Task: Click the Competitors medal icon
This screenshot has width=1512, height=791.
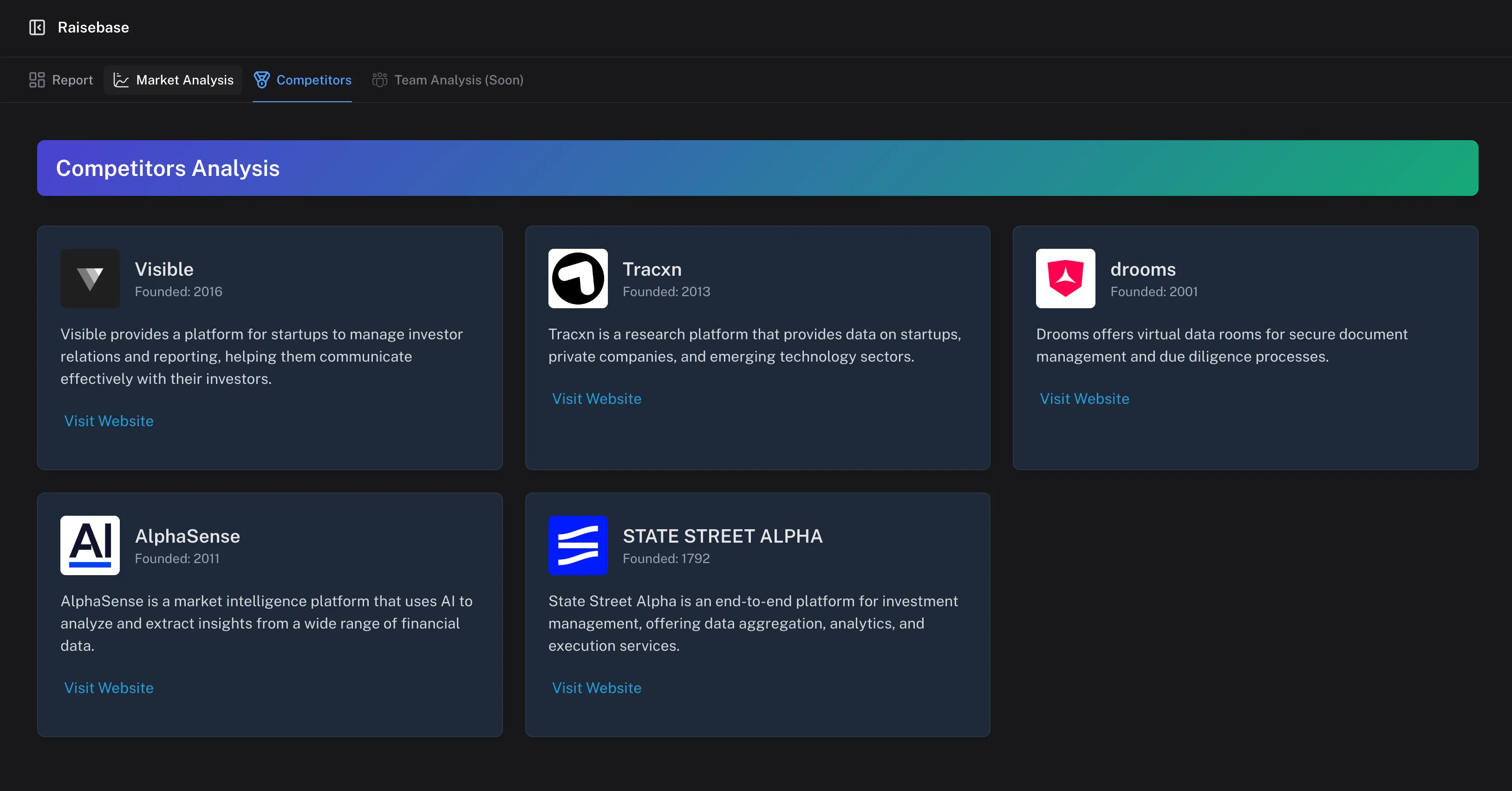Action: click(262, 80)
